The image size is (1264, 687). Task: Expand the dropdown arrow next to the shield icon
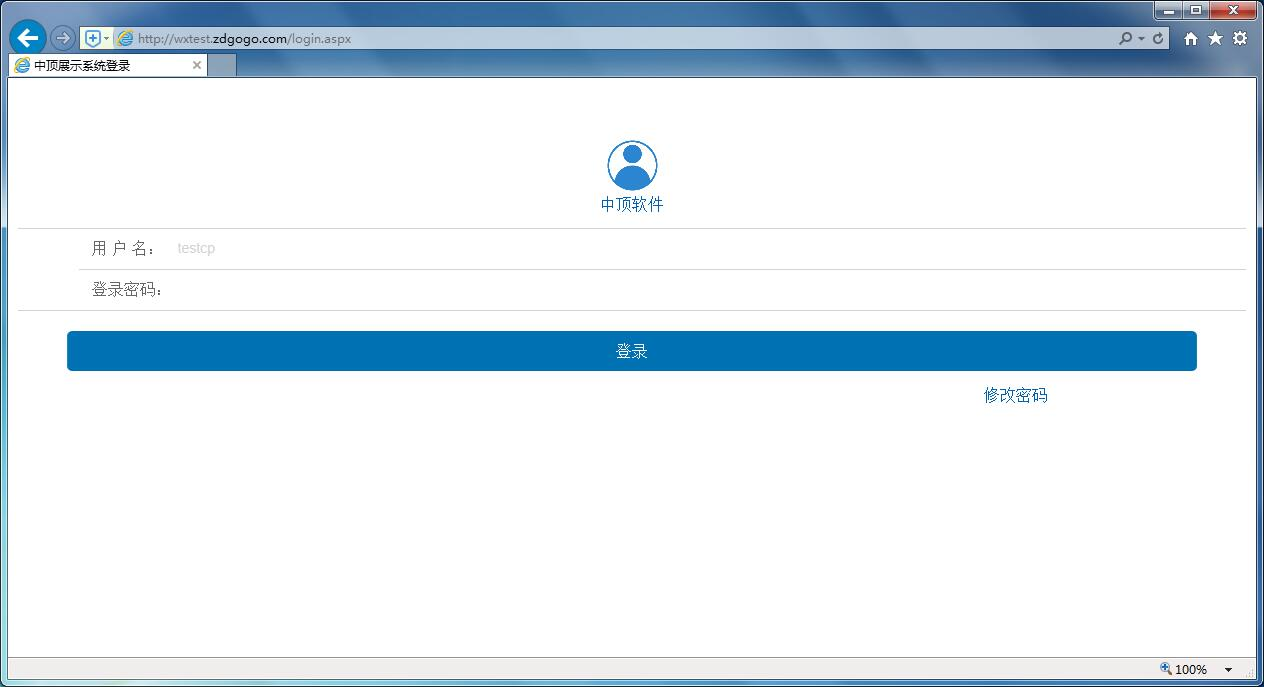107,38
